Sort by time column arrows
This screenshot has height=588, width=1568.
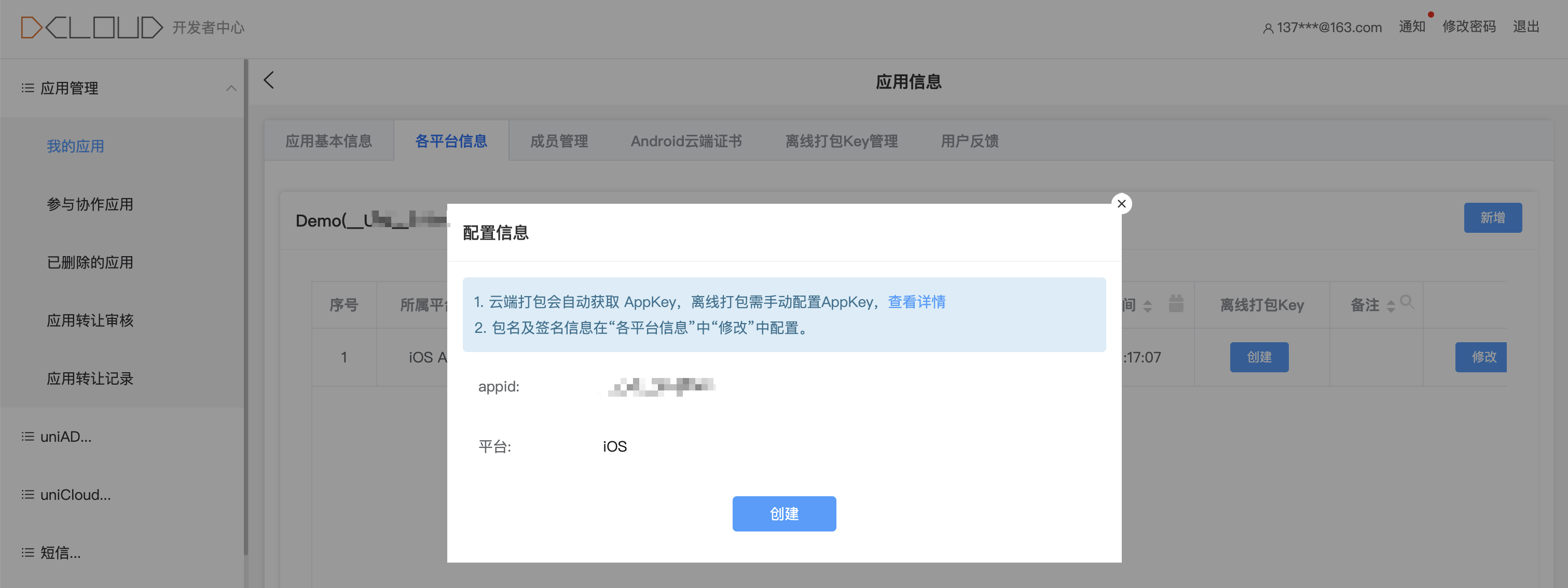click(x=1147, y=306)
